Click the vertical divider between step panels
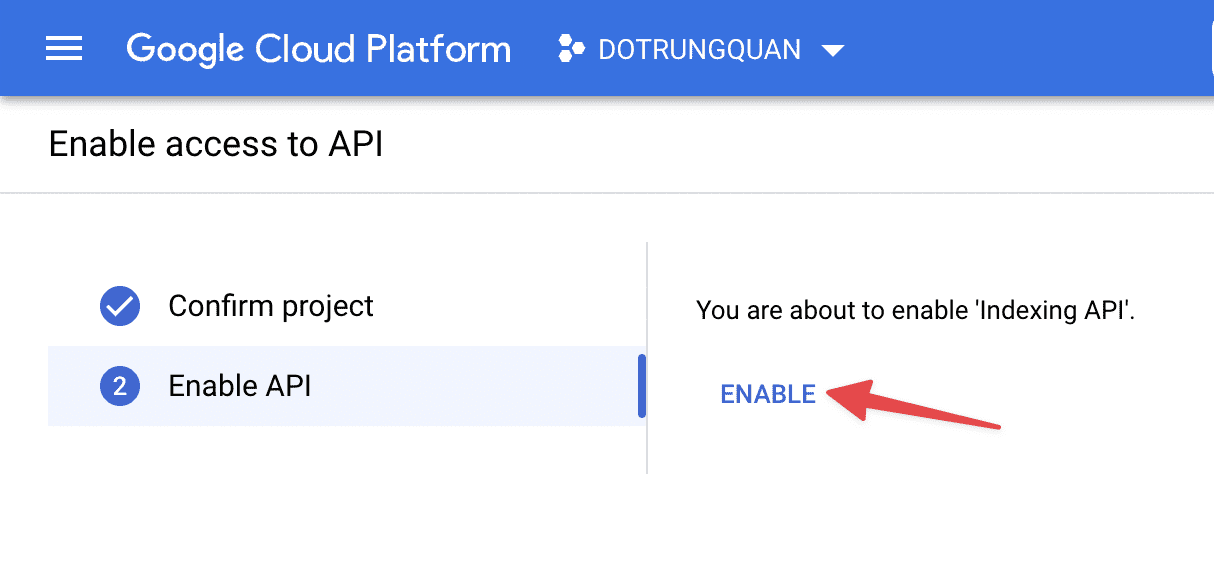Viewport: 1214px width, 564px height. [647, 300]
